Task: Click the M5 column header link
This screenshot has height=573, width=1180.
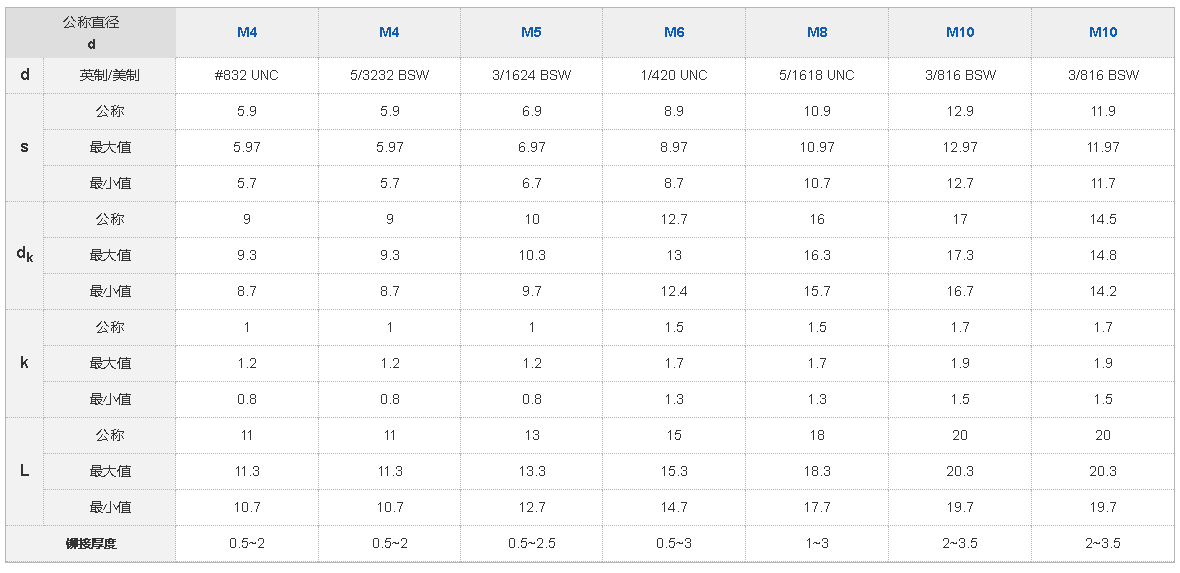Action: (531, 32)
